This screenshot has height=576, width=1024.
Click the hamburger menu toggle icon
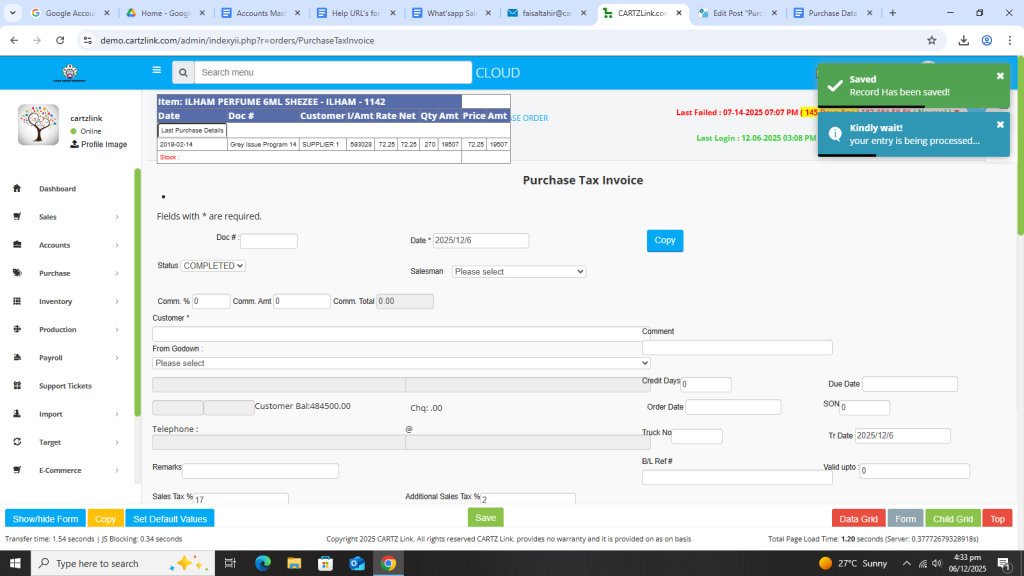coord(156,71)
